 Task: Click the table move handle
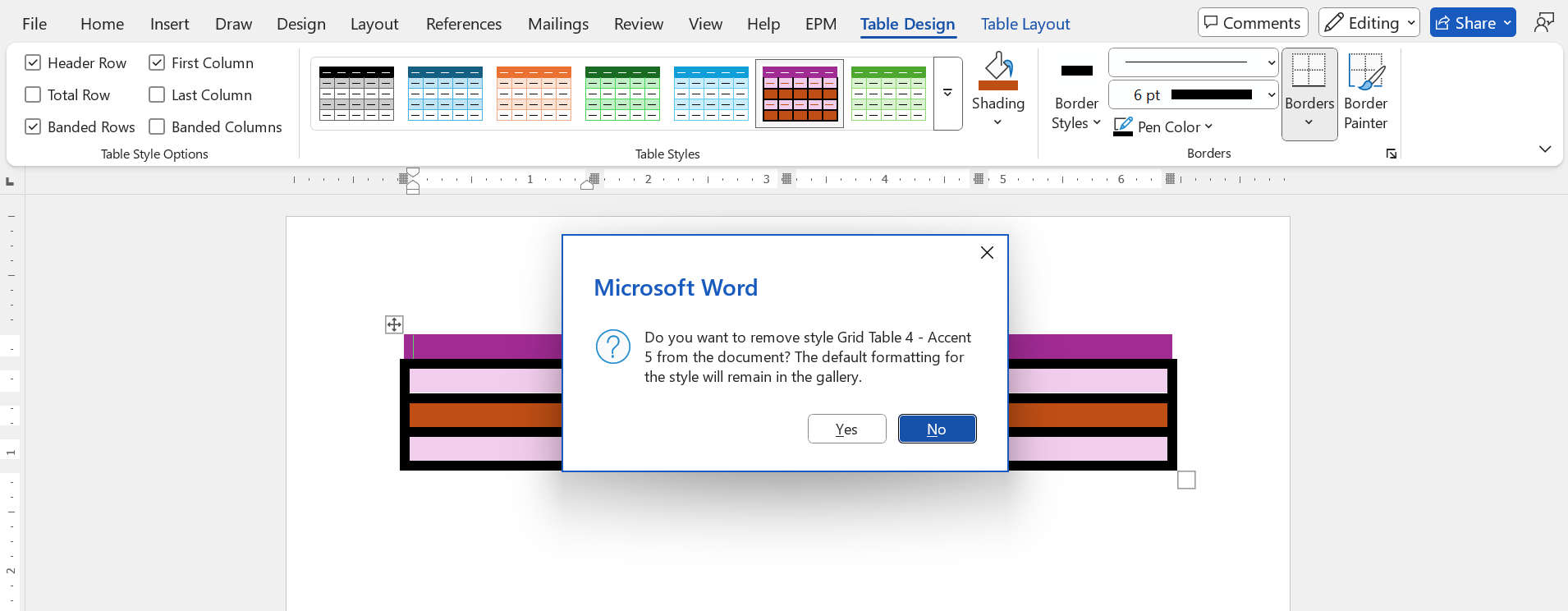click(394, 324)
